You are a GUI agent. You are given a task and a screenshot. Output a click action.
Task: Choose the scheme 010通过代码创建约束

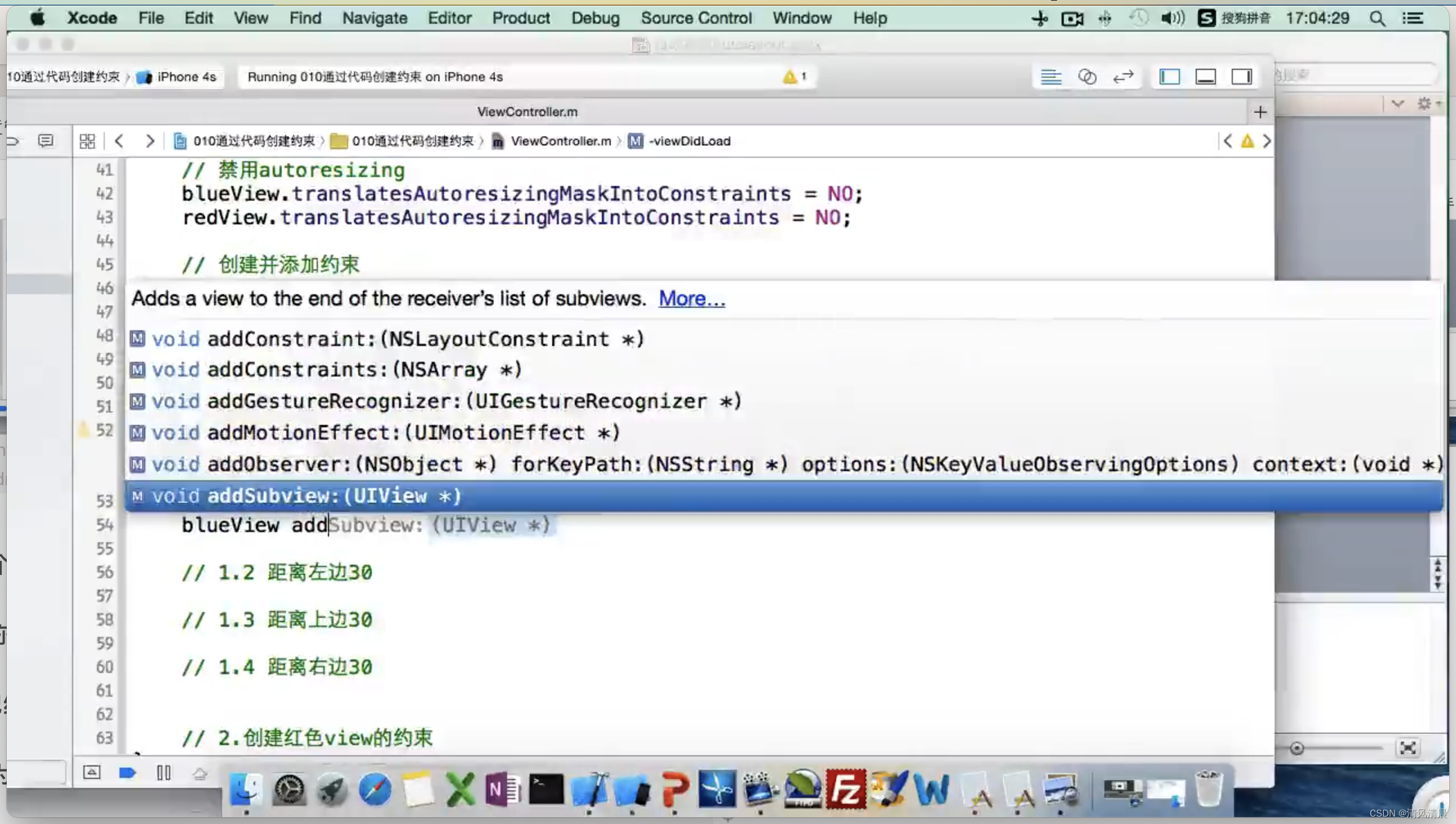(x=63, y=77)
